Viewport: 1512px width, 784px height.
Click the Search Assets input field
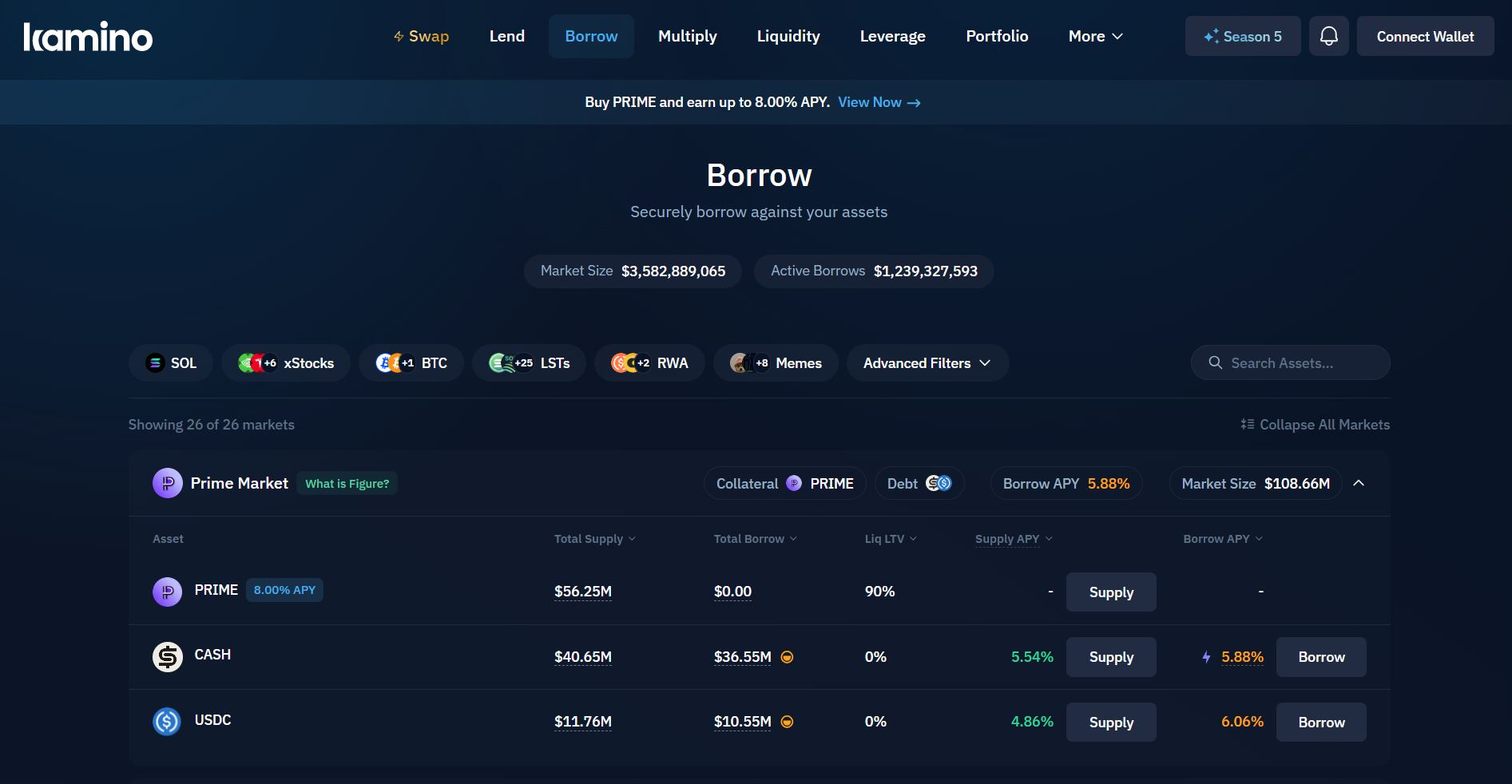pyautogui.click(x=1290, y=363)
